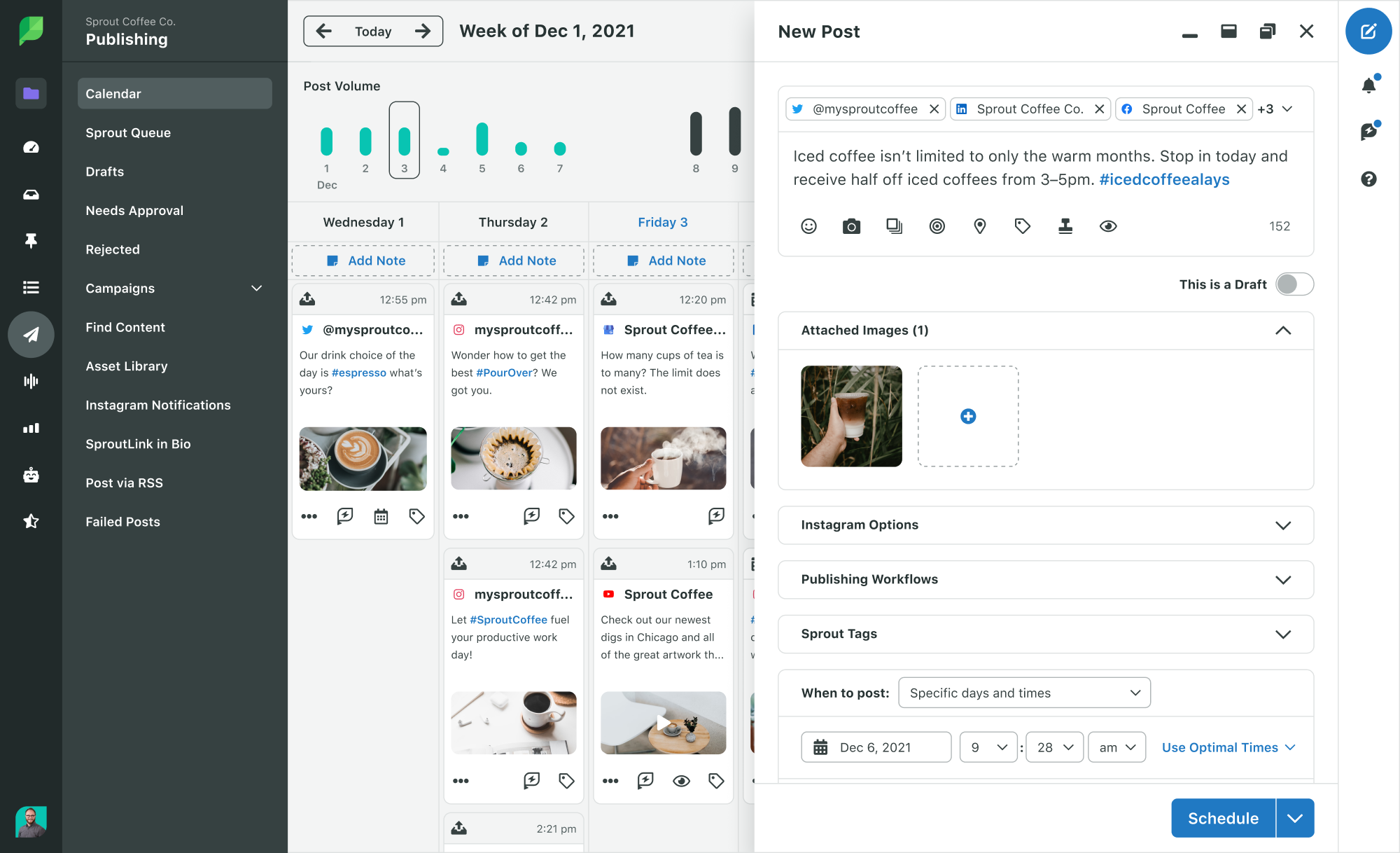Click the Schedule button to publish post
The image size is (1400, 853).
pyautogui.click(x=1223, y=818)
